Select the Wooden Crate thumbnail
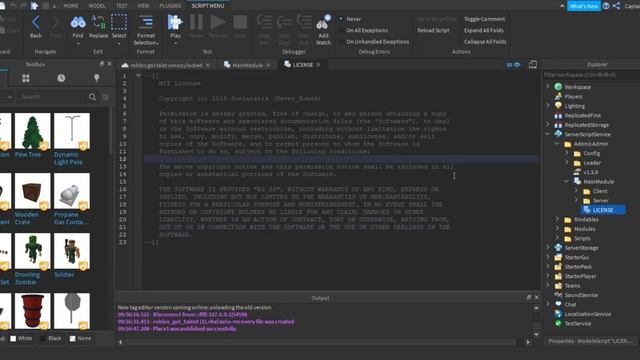640x360 pixels. 32,191
